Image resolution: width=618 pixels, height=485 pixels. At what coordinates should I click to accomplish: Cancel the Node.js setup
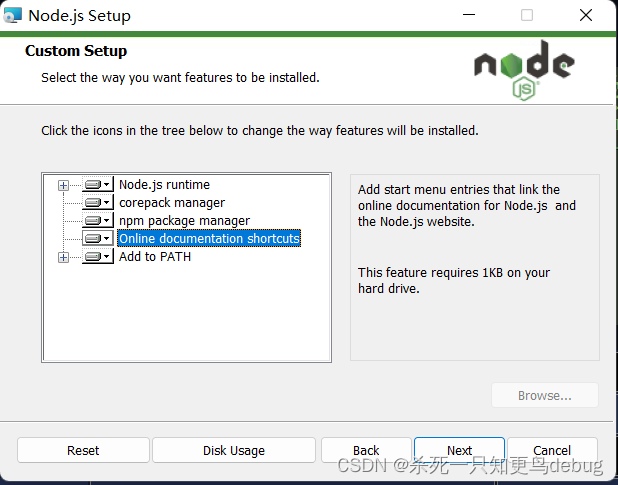point(552,450)
